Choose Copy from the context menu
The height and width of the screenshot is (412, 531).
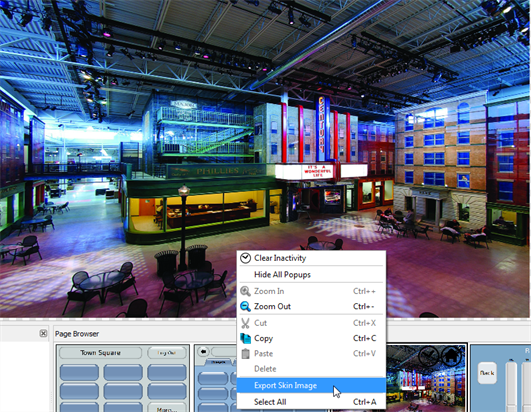[311, 338]
